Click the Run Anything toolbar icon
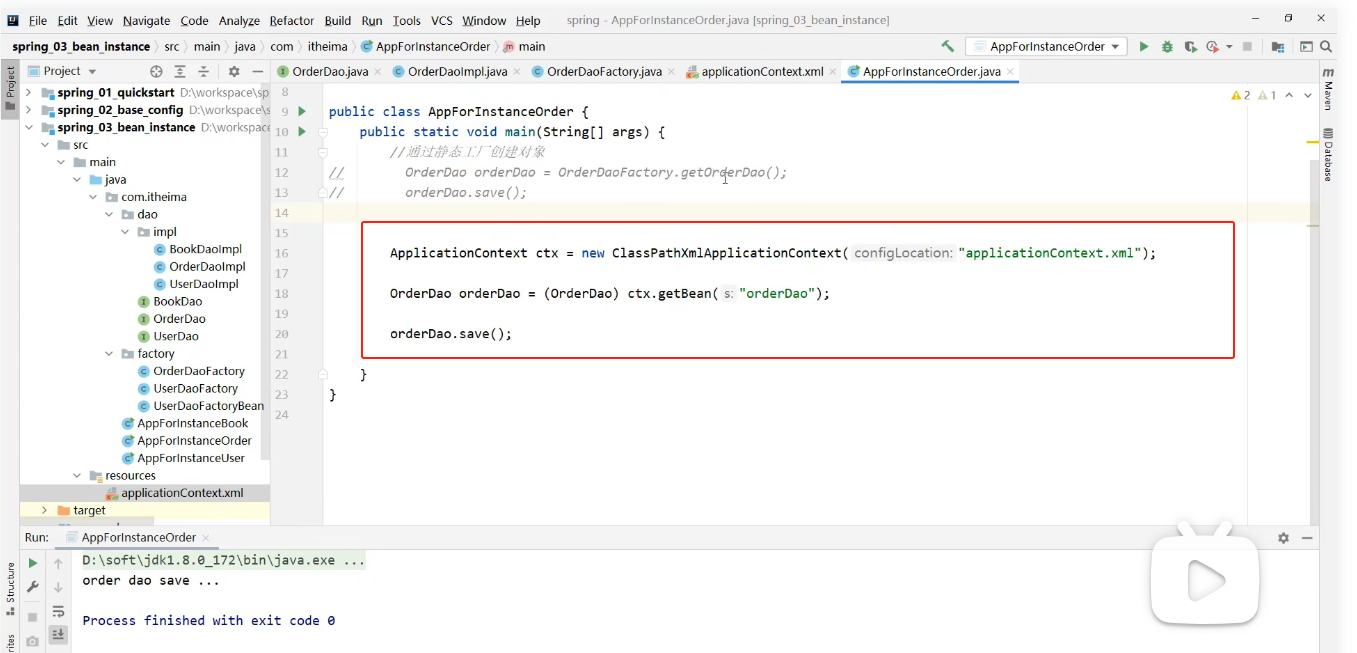 point(1306,46)
